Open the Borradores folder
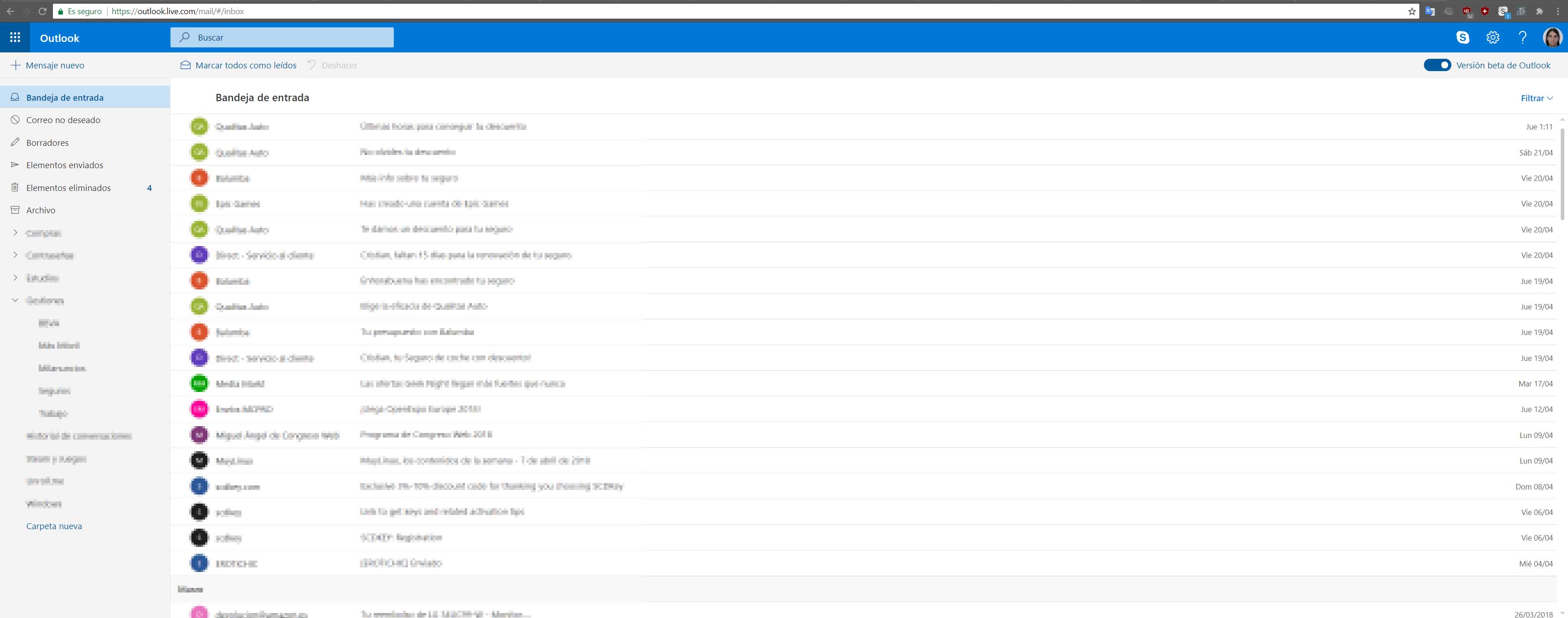The image size is (1568, 618). tap(85, 143)
